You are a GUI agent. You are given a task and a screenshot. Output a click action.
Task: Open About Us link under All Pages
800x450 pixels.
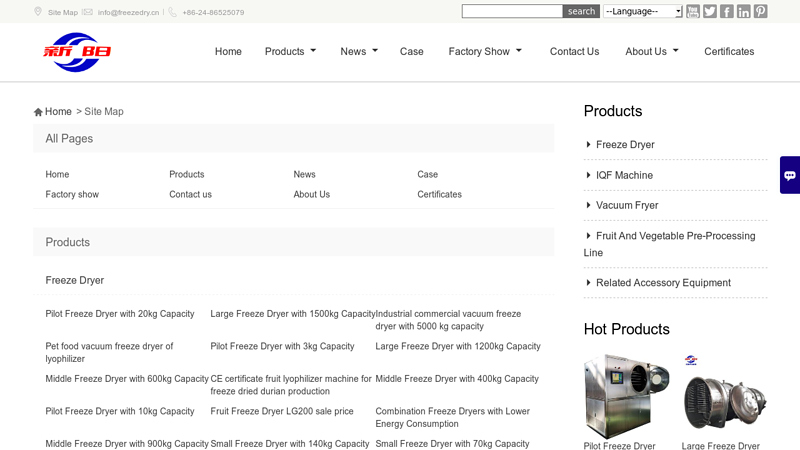(312, 194)
